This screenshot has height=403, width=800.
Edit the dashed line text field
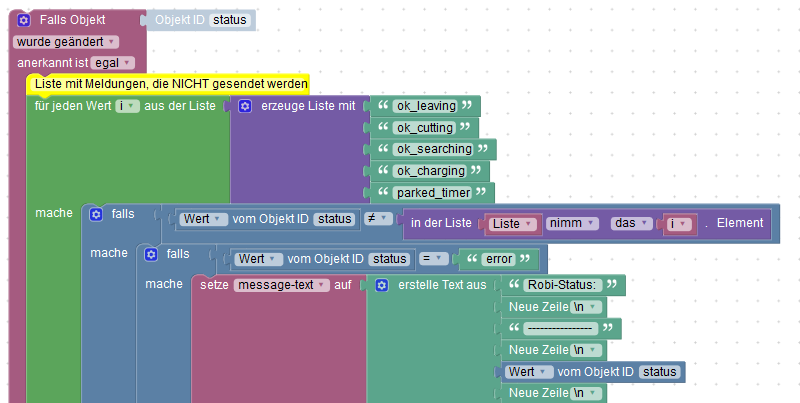560,329
